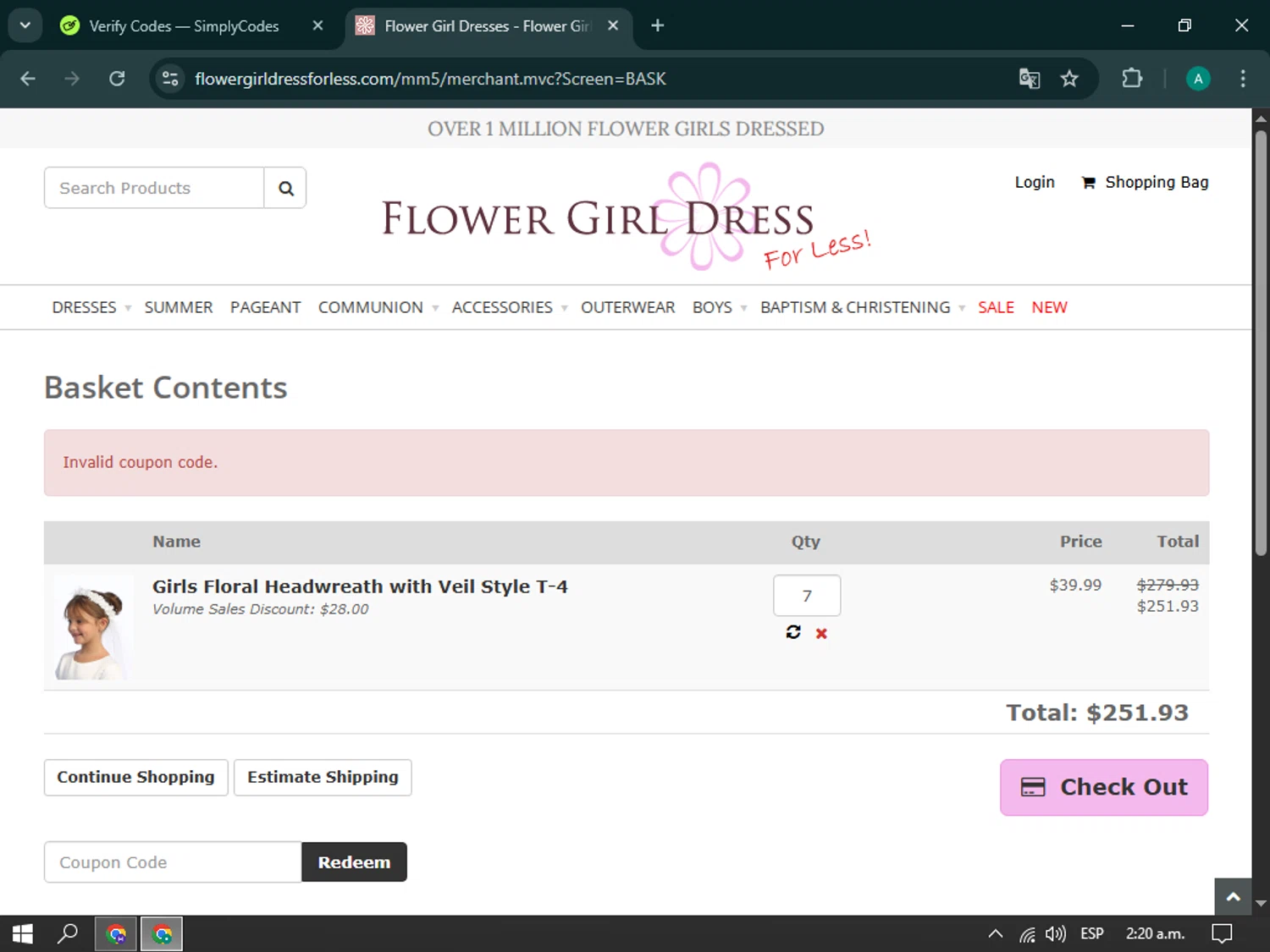Screen dimensions: 1270x952
Task: Open Girls Floral Headwreath with Veil link
Action: pyautogui.click(x=360, y=586)
